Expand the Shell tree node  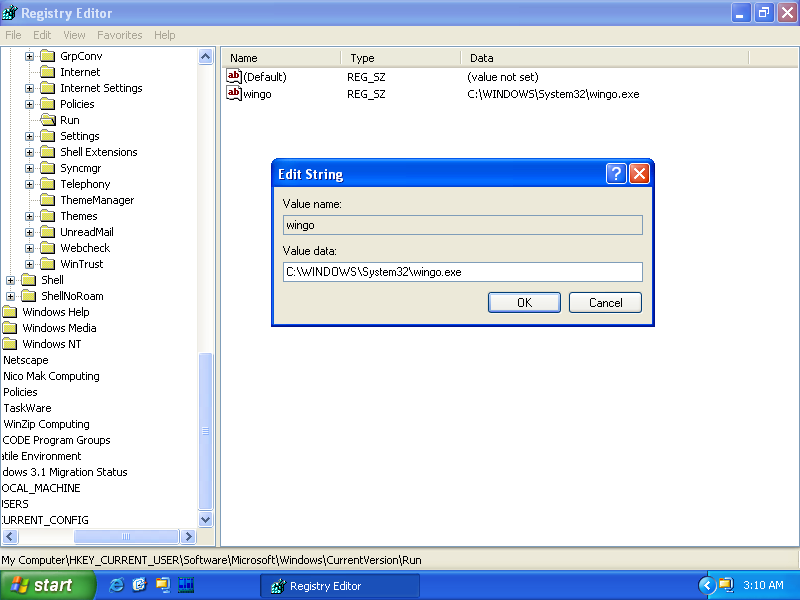pos(10,281)
